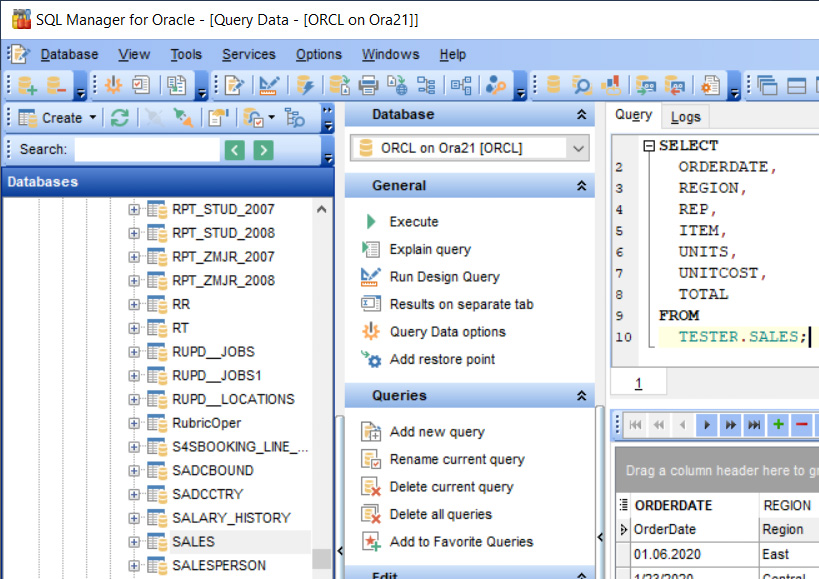Click the print query toolbar icon
The image size is (819, 579).
coord(370,85)
